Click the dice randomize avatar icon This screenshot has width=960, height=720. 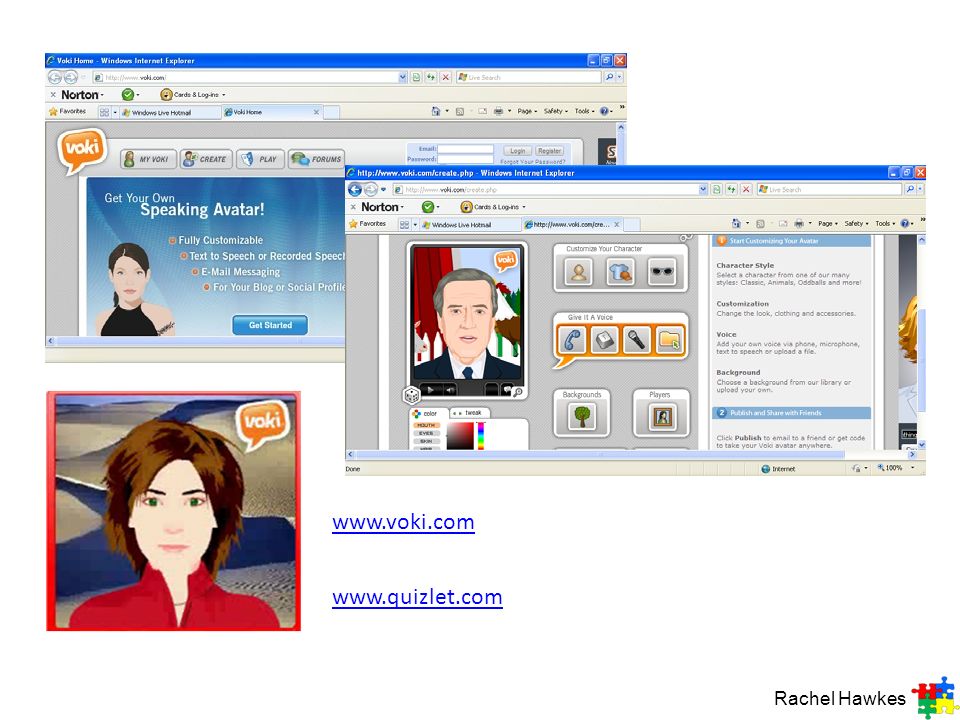412,395
